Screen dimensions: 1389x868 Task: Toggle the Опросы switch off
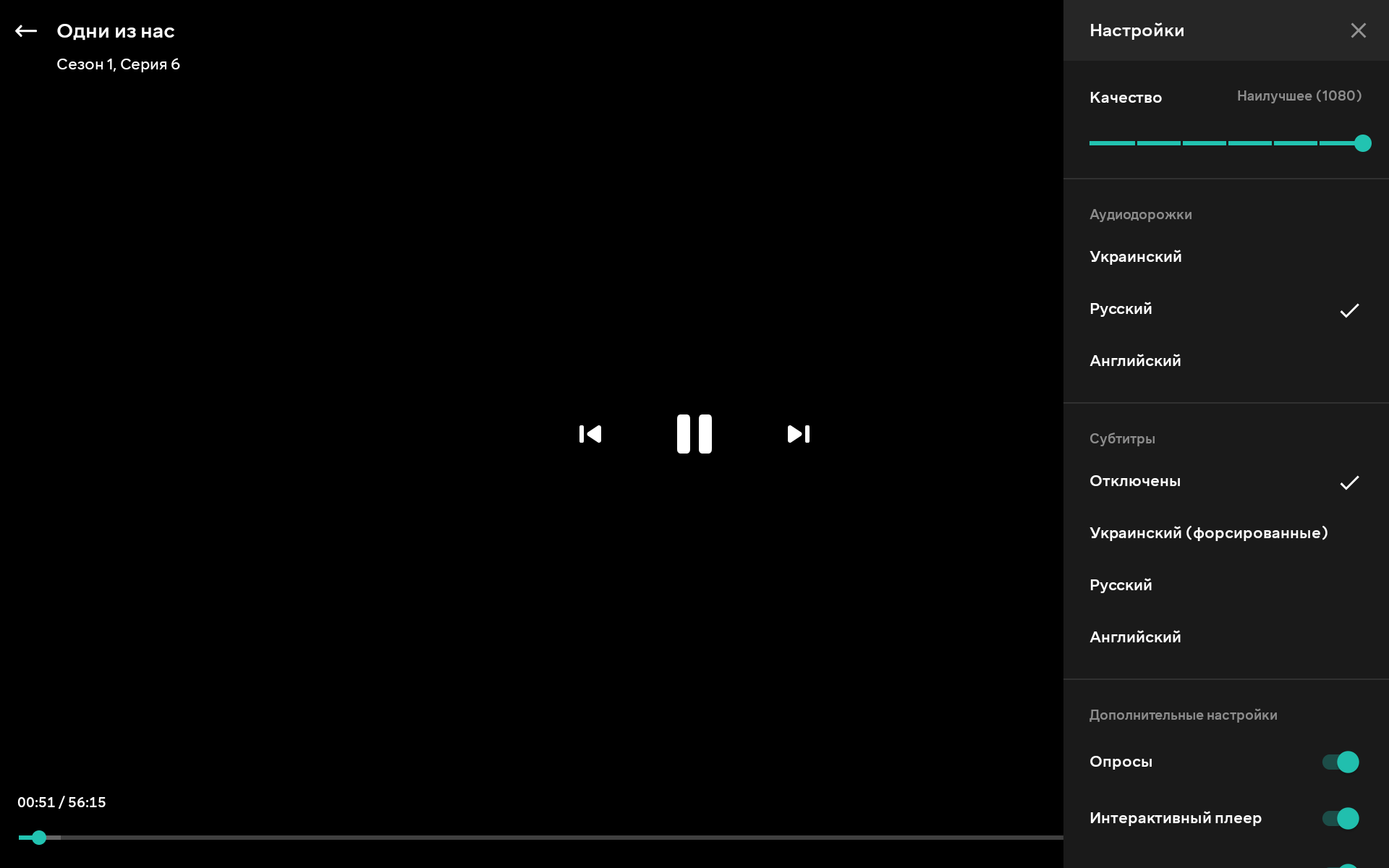tap(1341, 762)
